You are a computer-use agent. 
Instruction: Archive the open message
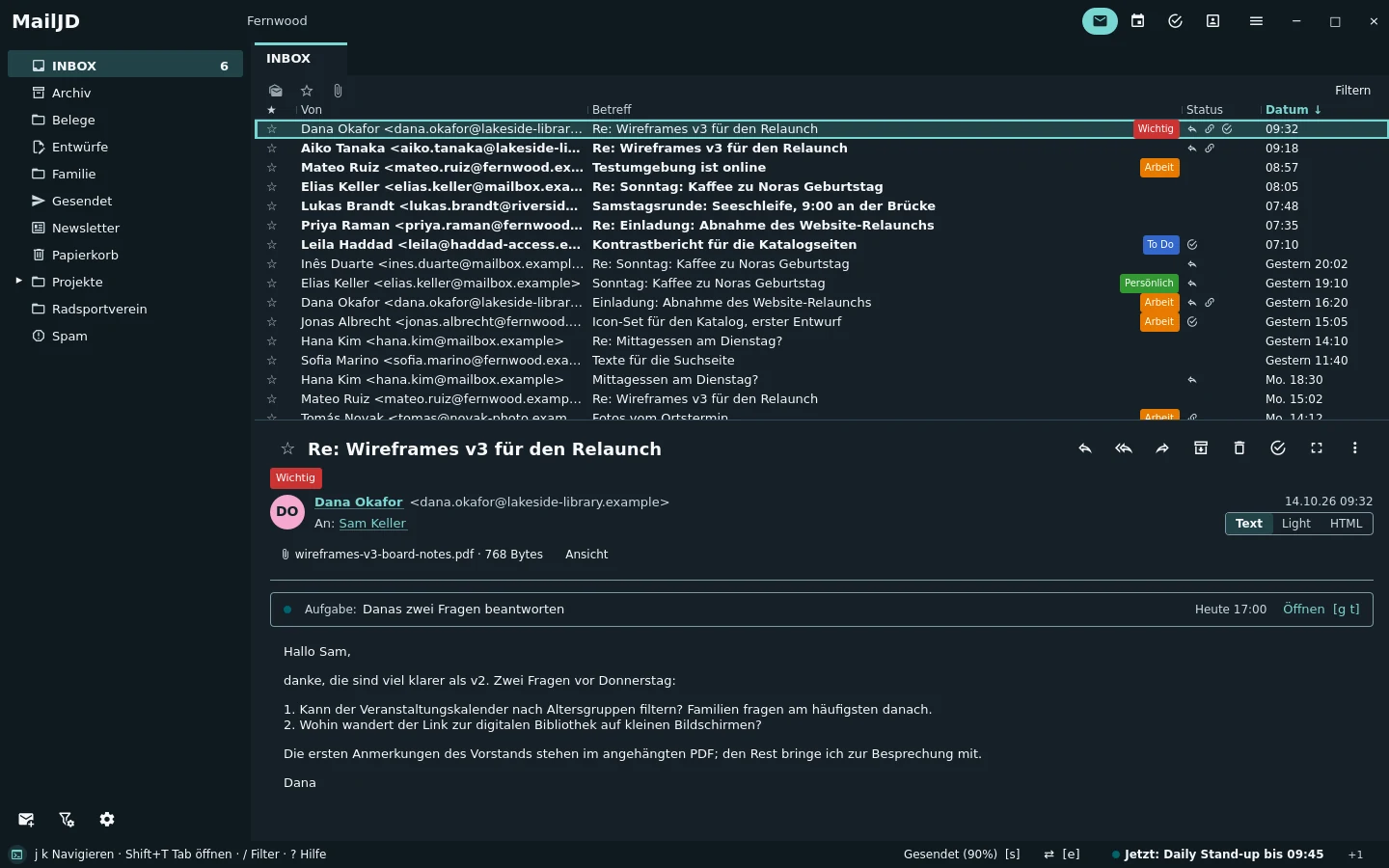tap(1201, 448)
